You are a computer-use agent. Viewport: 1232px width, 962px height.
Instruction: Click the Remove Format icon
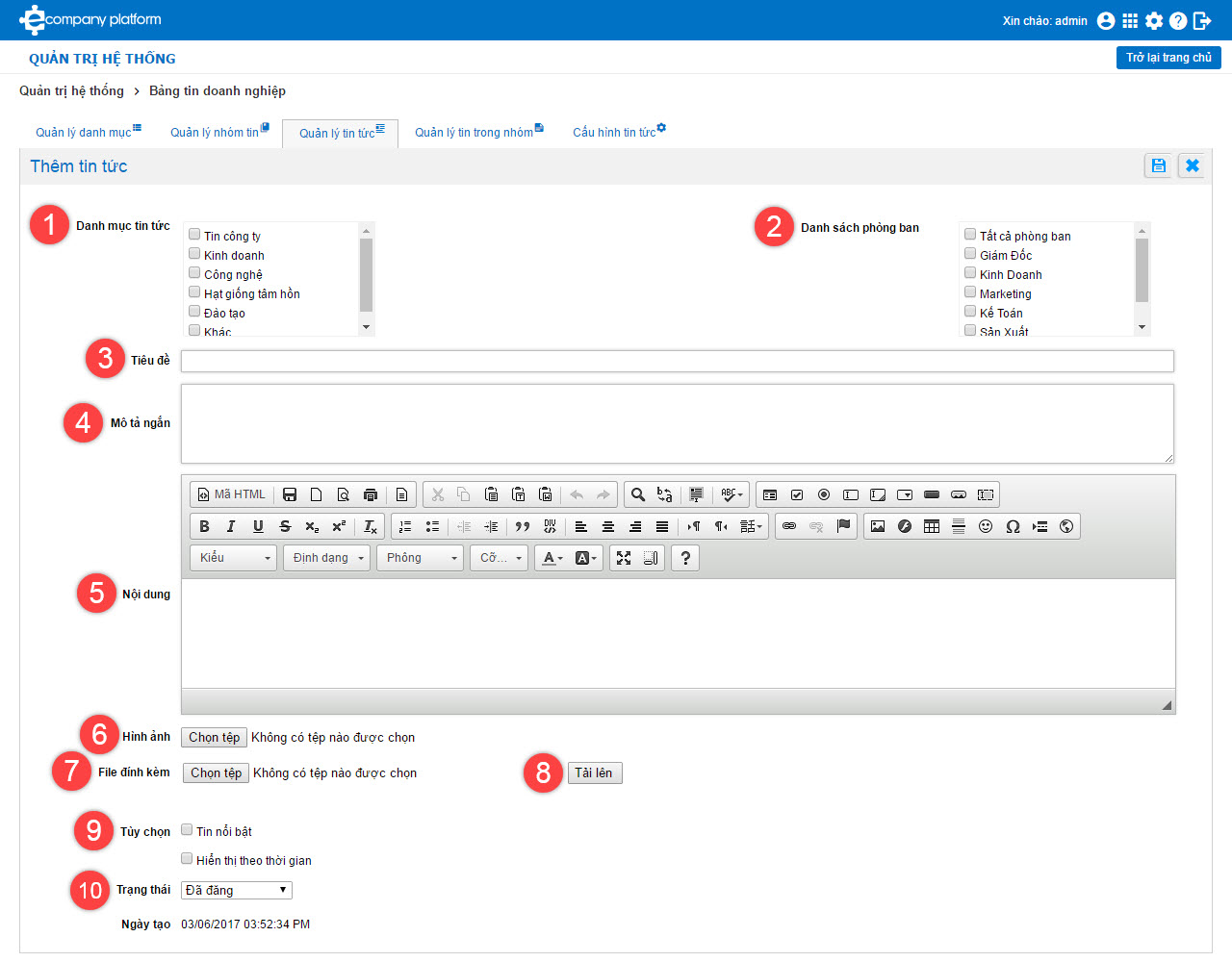tap(371, 526)
